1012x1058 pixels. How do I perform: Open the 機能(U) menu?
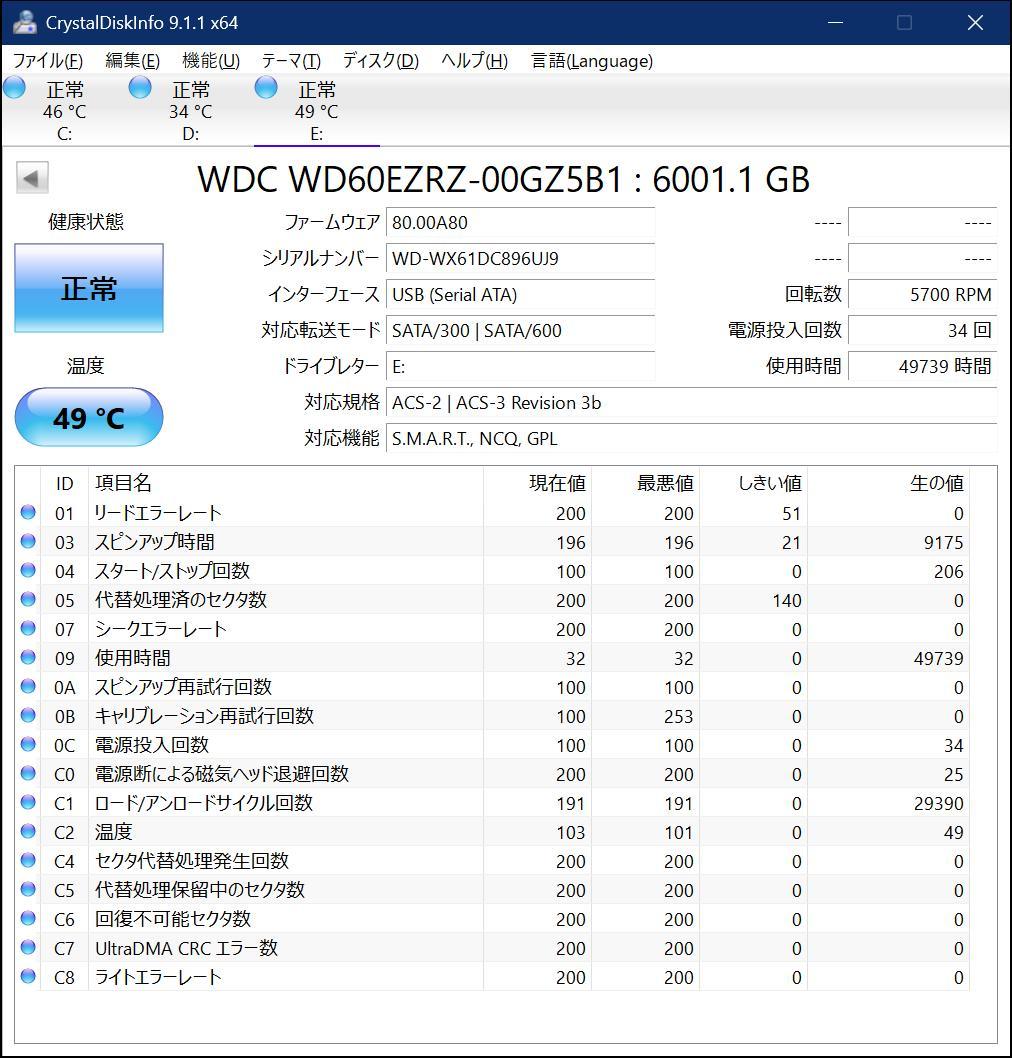coord(211,61)
